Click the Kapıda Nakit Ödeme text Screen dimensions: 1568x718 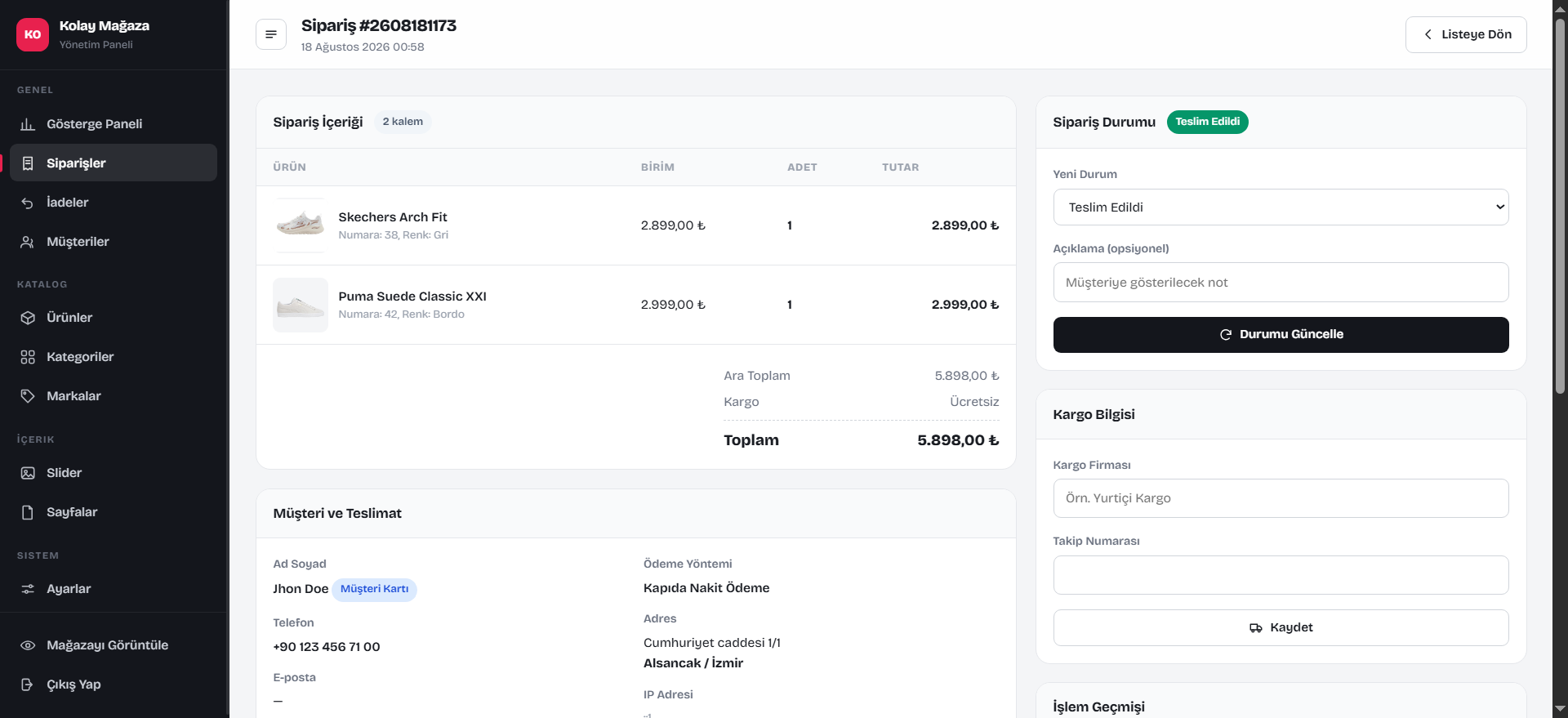click(706, 588)
